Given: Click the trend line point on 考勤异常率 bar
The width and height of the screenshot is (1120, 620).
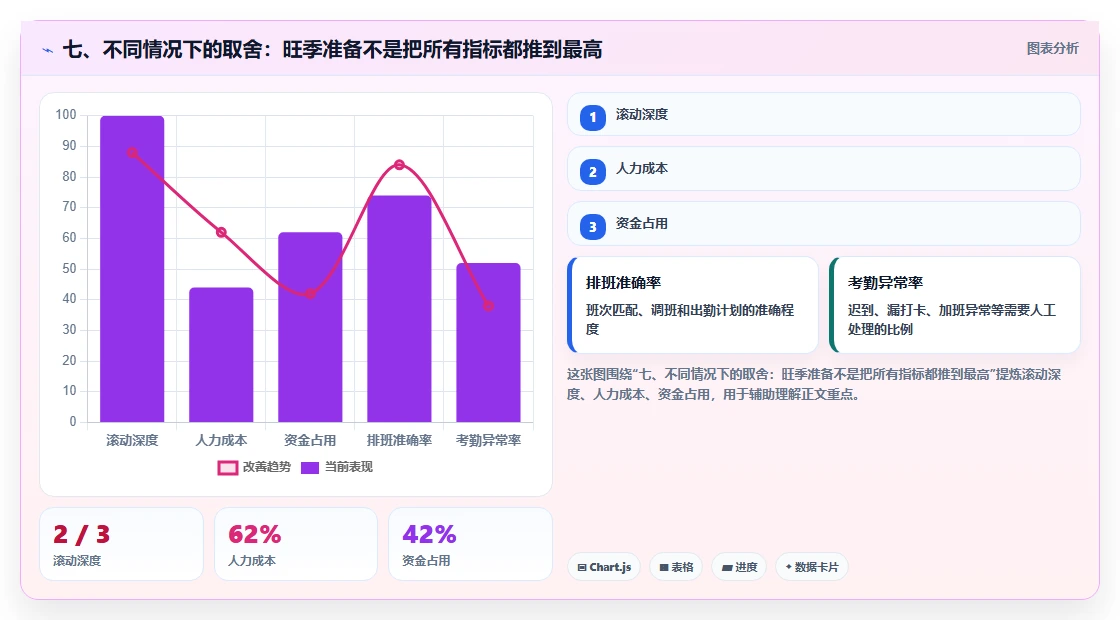Looking at the screenshot, I should coord(489,306).
